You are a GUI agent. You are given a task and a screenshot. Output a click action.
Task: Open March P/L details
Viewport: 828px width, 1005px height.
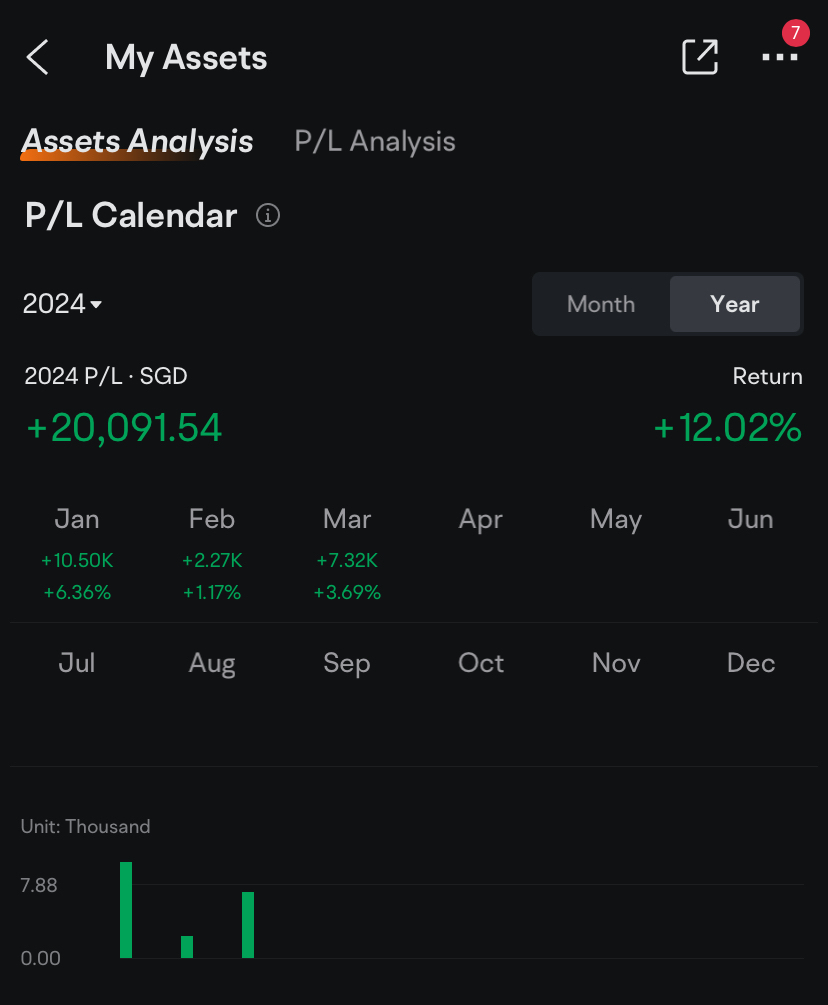click(347, 553)
